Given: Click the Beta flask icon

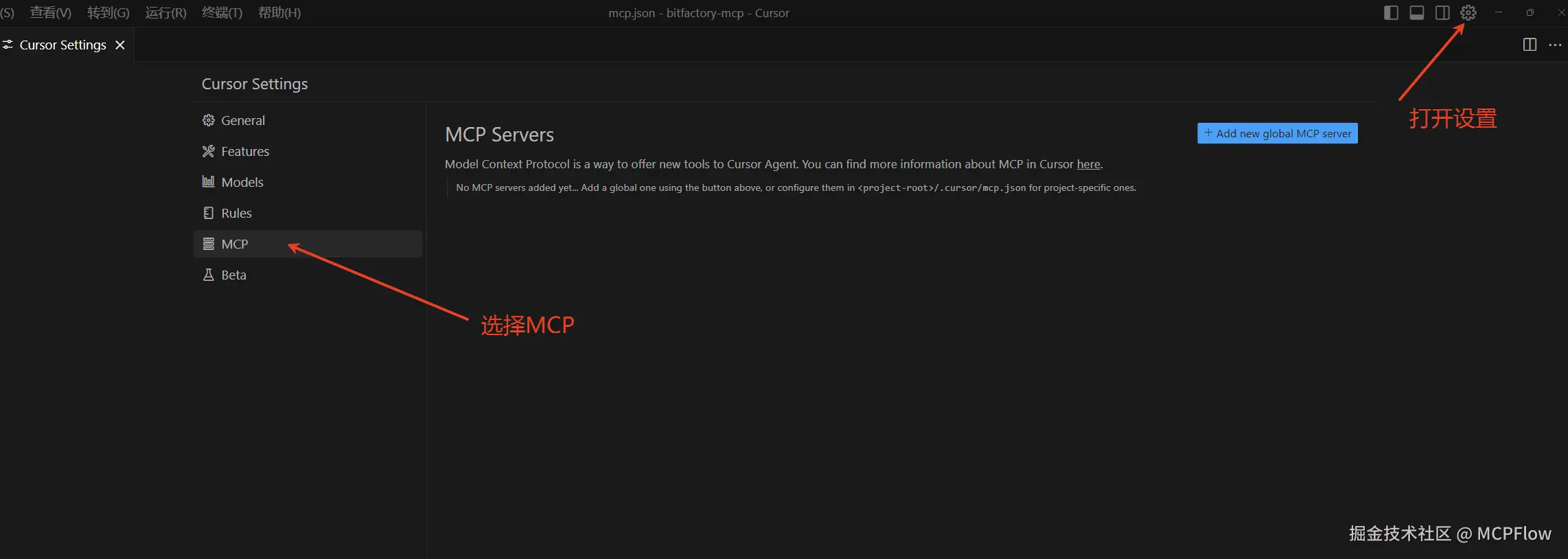Looking at the screenshot, I should (209, 275).
